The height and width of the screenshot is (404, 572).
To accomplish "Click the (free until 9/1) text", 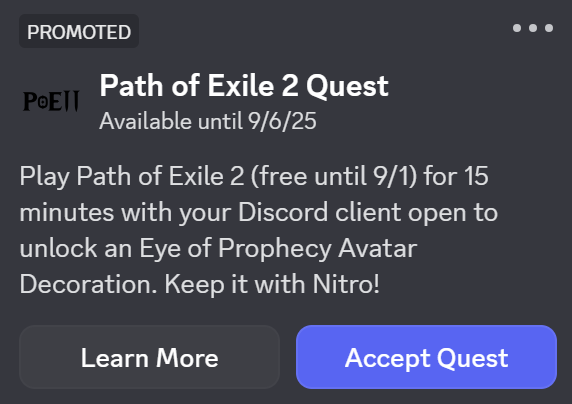I will 334,177.
